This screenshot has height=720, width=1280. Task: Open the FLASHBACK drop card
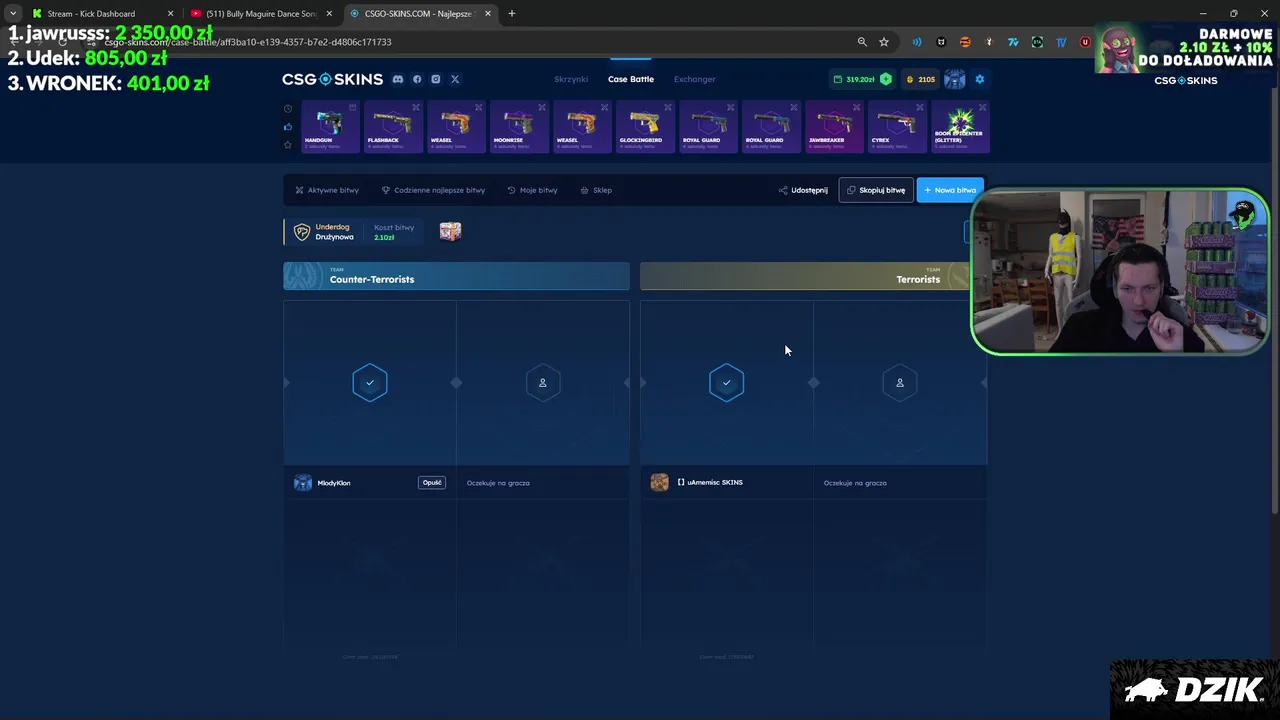click(393, 127)
